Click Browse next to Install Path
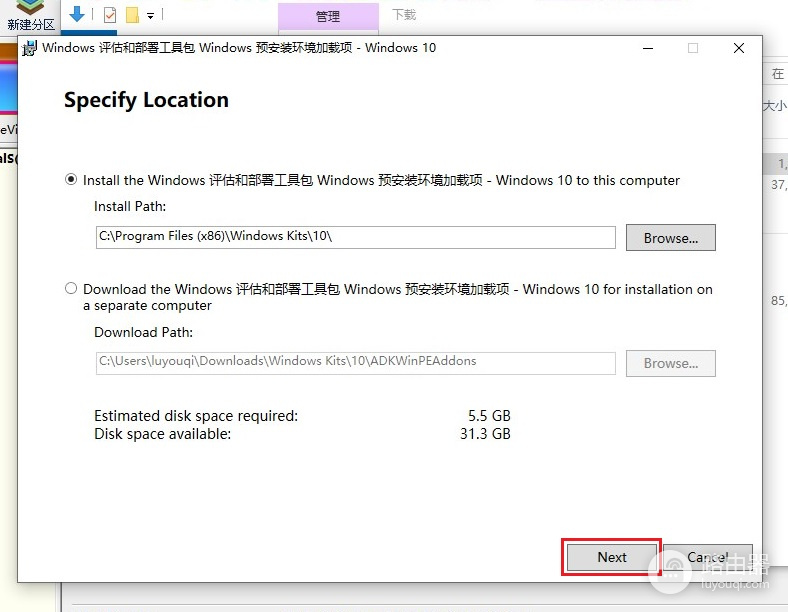The height and width of the screenshot is (612, 788). tap(670, 238)
